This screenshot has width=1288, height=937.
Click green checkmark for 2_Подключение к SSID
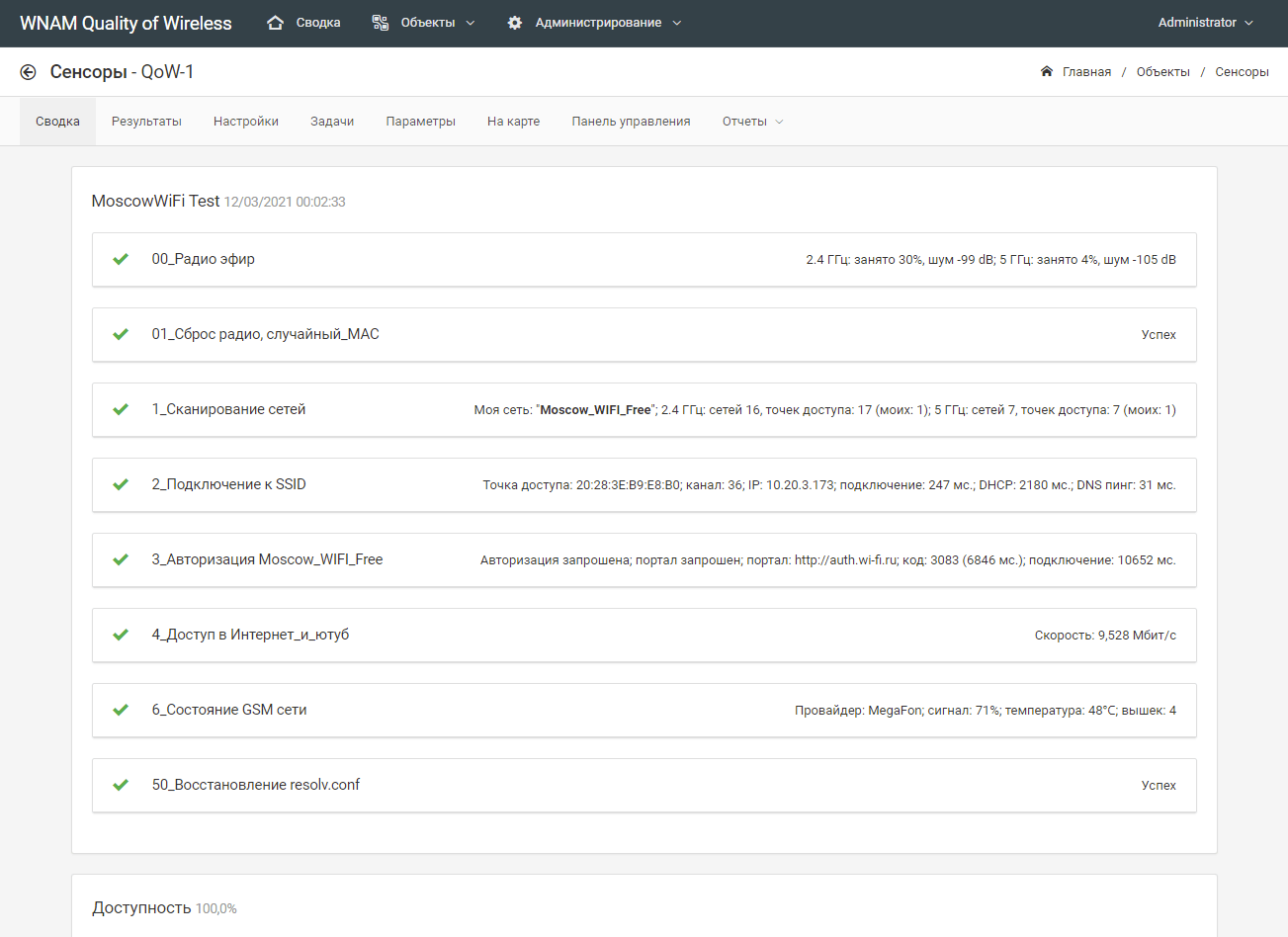pos(121,484)
